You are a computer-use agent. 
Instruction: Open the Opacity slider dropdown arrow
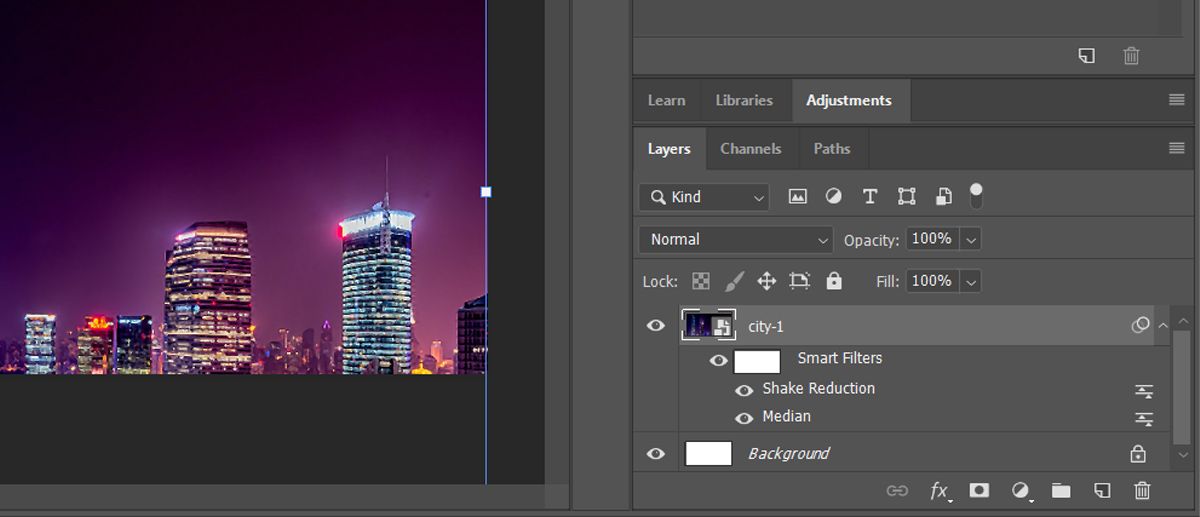click(x=970, y=240)
